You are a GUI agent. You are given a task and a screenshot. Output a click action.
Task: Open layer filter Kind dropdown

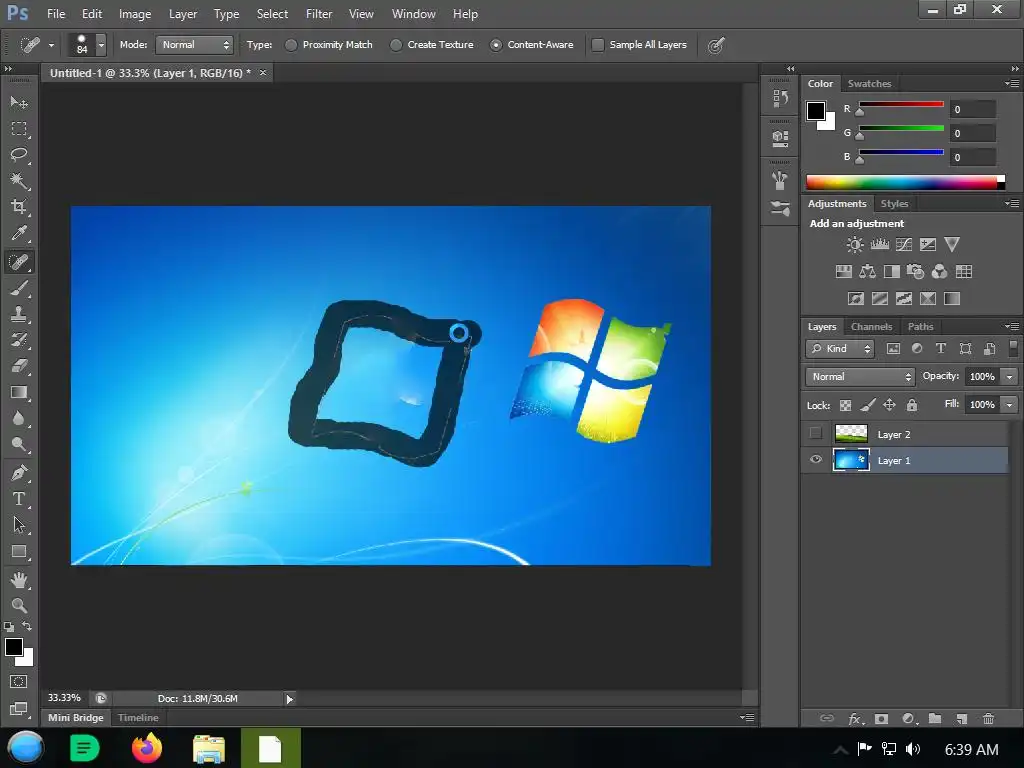(840, 349)
